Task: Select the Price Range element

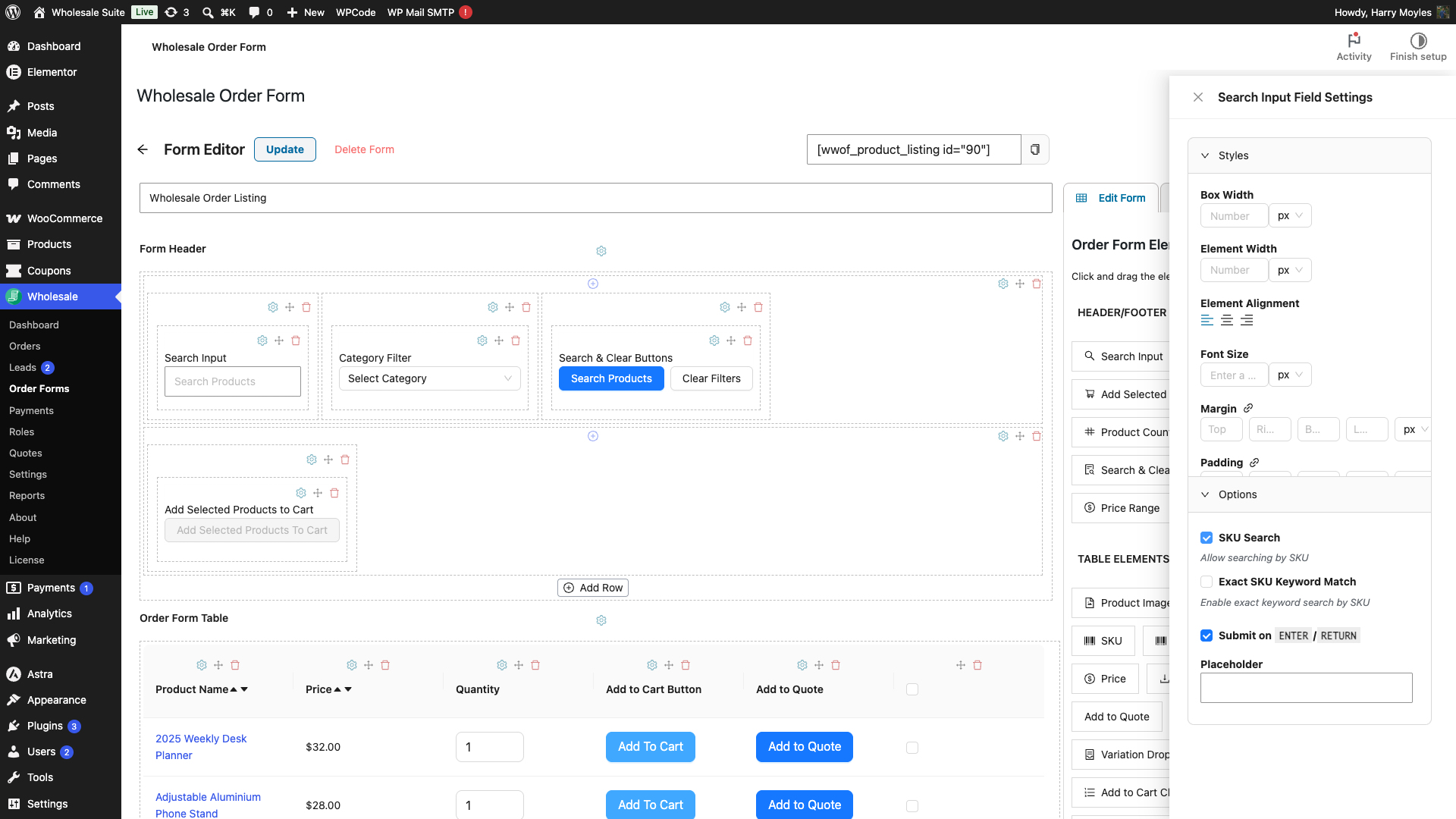Action: 1121,508
